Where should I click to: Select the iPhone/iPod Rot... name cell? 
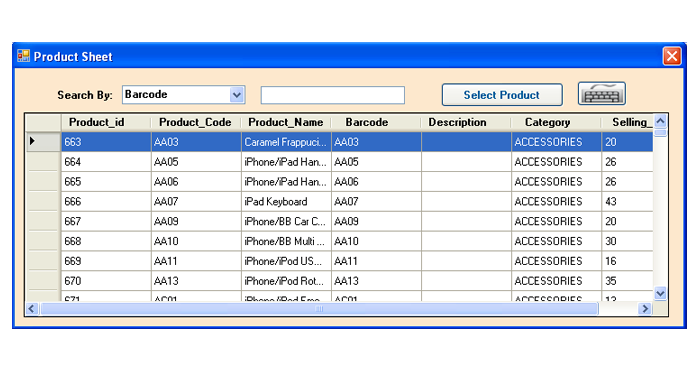286,281
